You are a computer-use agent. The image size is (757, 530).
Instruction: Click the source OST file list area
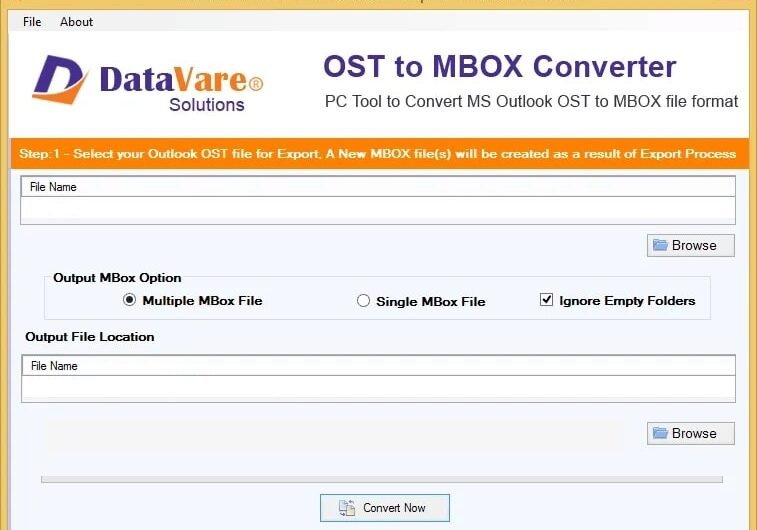click(378, 209)
